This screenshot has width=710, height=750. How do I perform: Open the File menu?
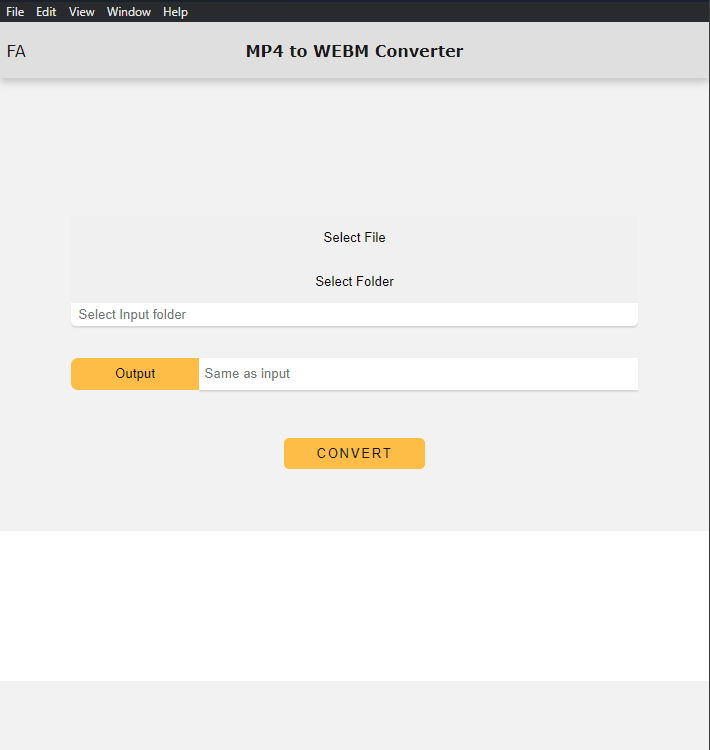click(x=15, y=12)
